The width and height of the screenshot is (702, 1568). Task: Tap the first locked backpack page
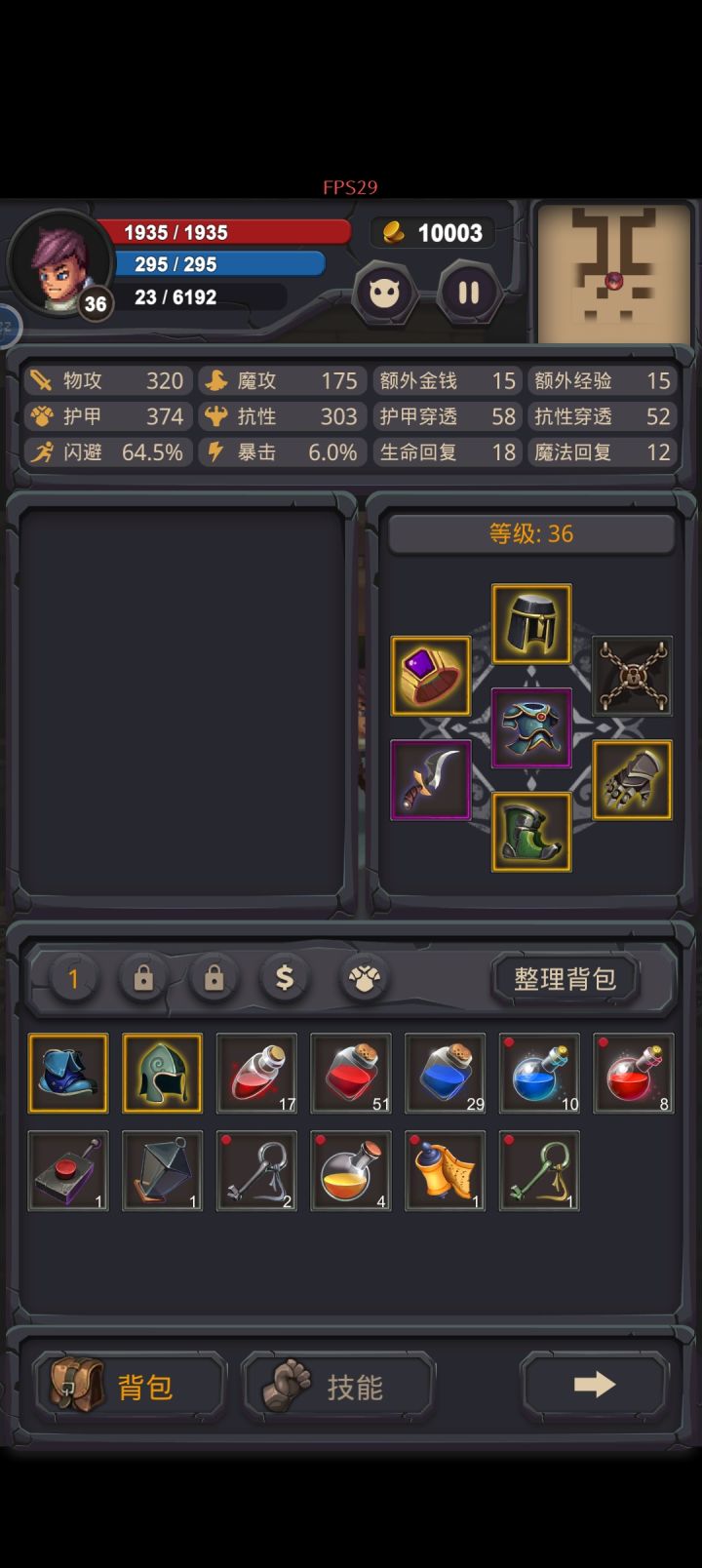[x=143, y=977]
